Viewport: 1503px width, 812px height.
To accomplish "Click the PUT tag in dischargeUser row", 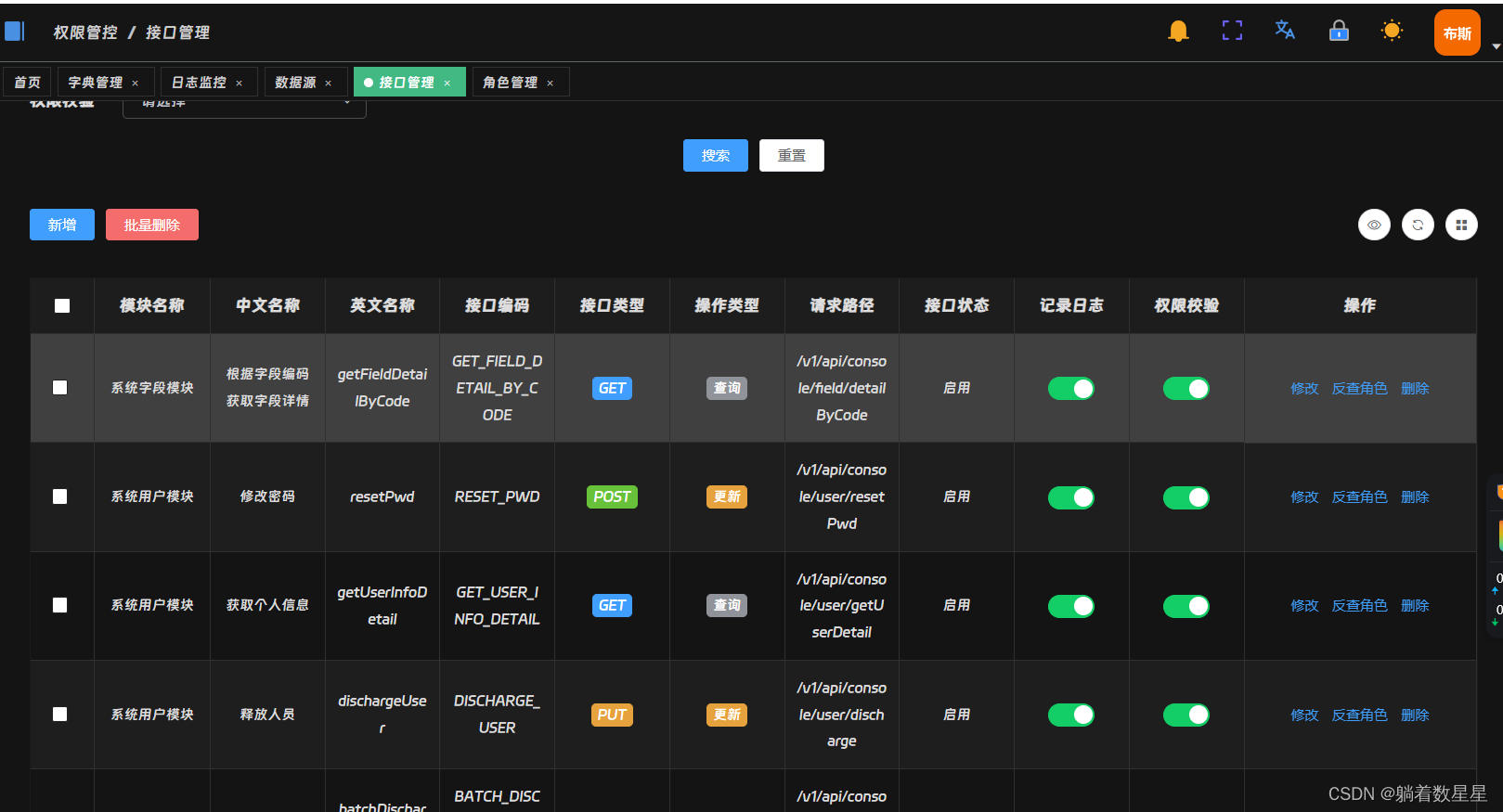I will 612,715.
